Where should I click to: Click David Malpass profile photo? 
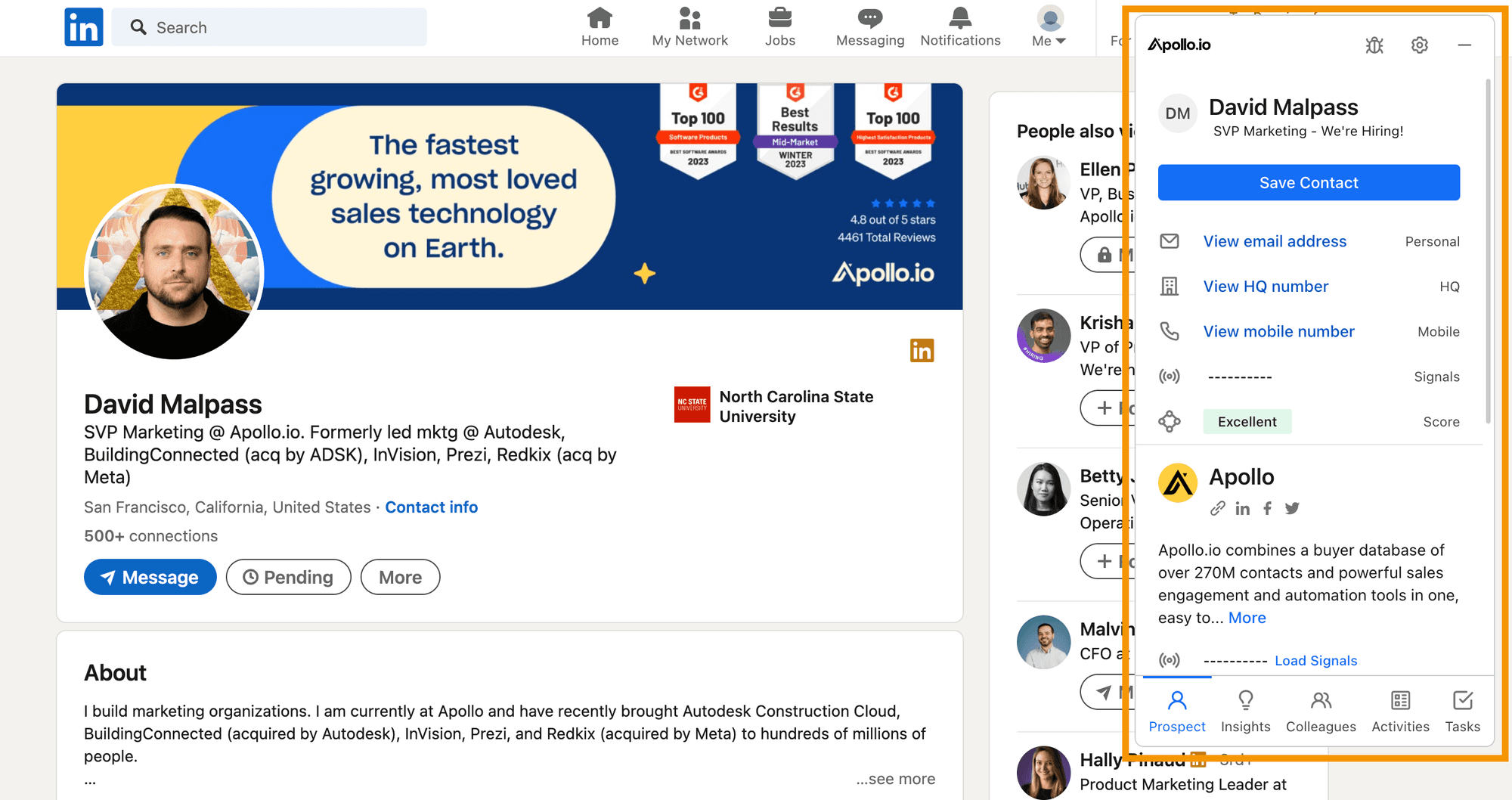(174, 272)
